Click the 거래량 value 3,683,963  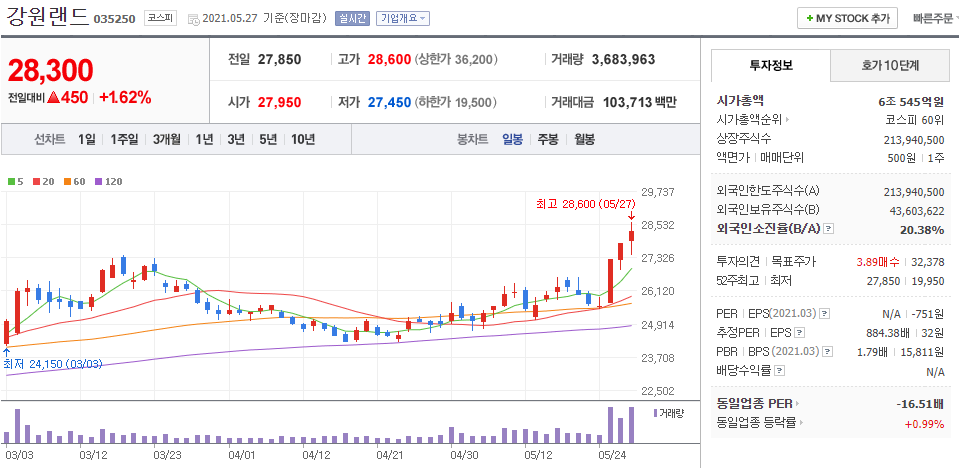623,59
